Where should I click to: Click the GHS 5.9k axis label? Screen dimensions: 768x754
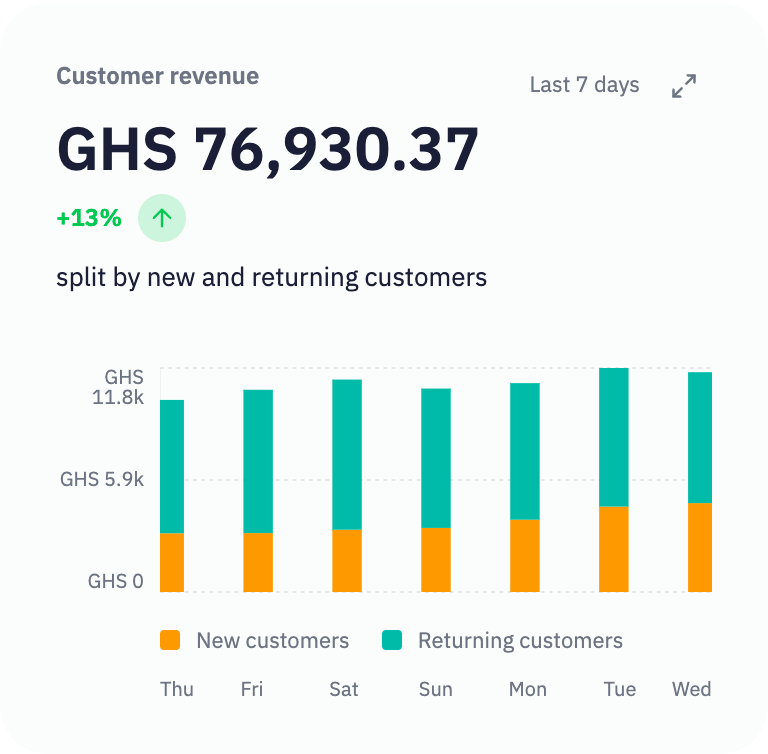[102, 479]
